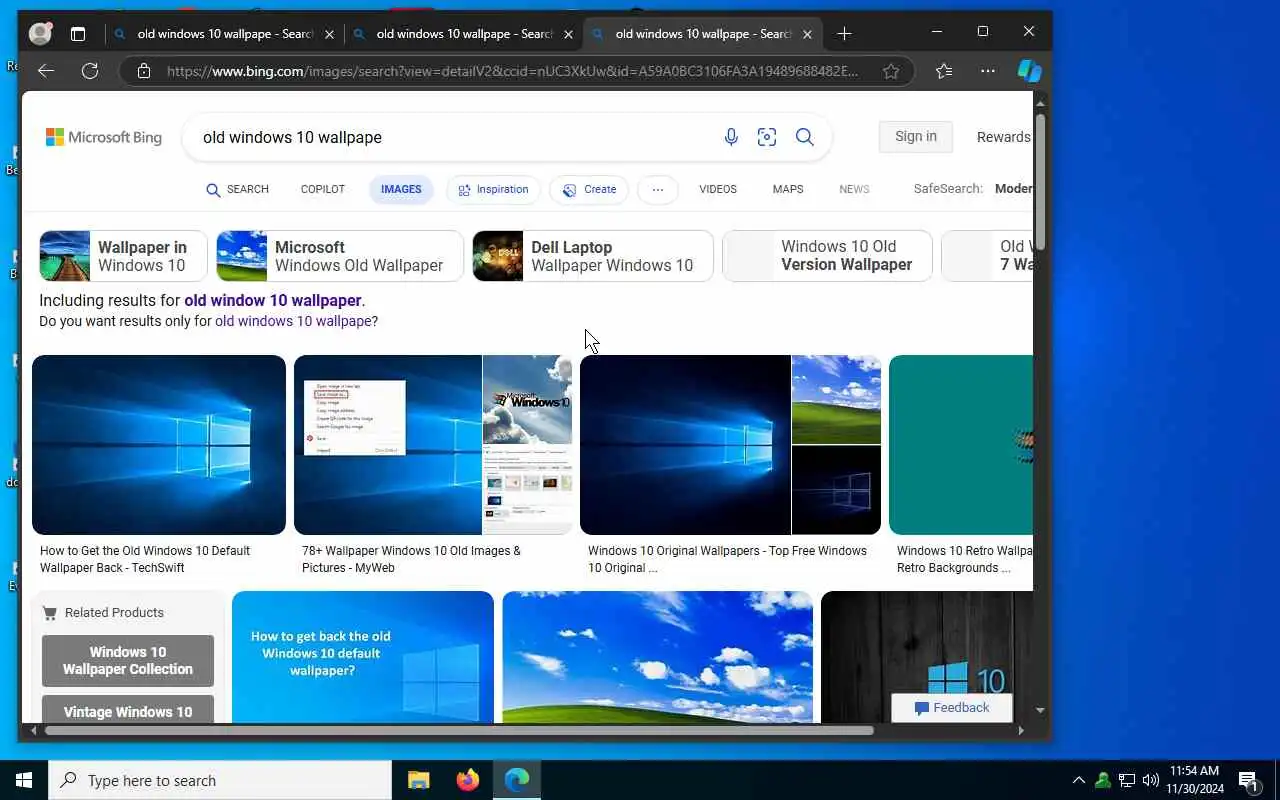
Task: Open How to Get Old Default Wallpaper title
Action: click(145, 559)
